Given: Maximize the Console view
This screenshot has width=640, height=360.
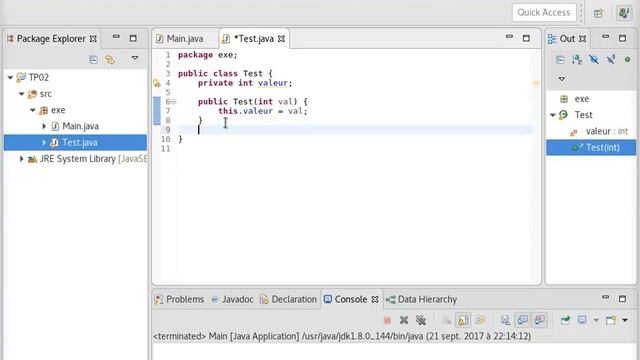Looking at the screenshot, I should tap(622, 299).
